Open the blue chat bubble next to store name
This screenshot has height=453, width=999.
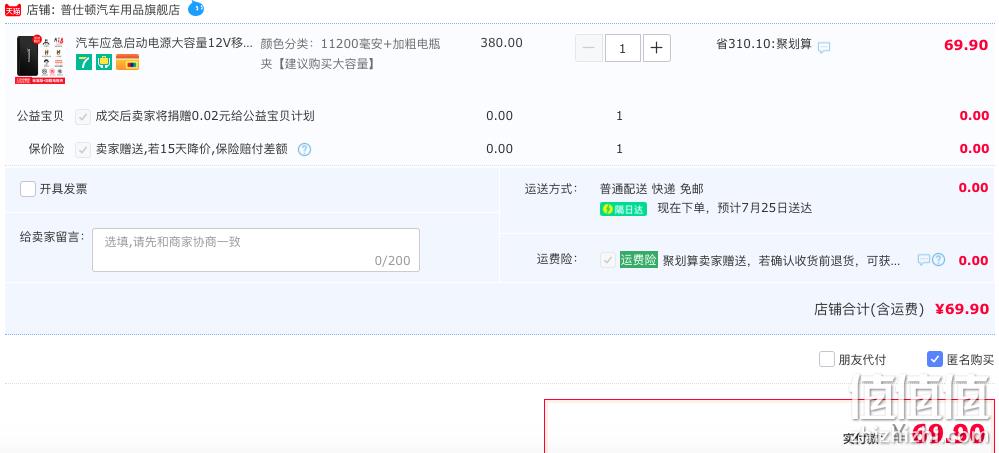[x=196, y=8]
